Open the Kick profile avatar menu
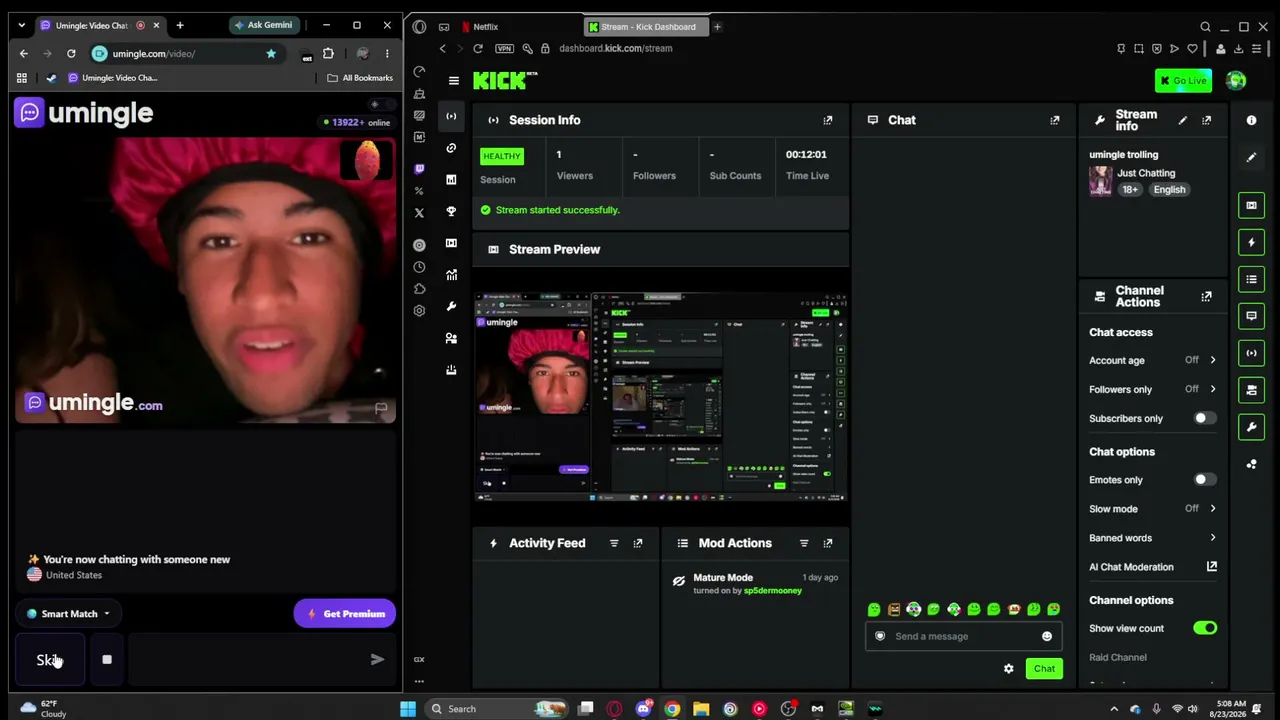 coord(1236,81)
